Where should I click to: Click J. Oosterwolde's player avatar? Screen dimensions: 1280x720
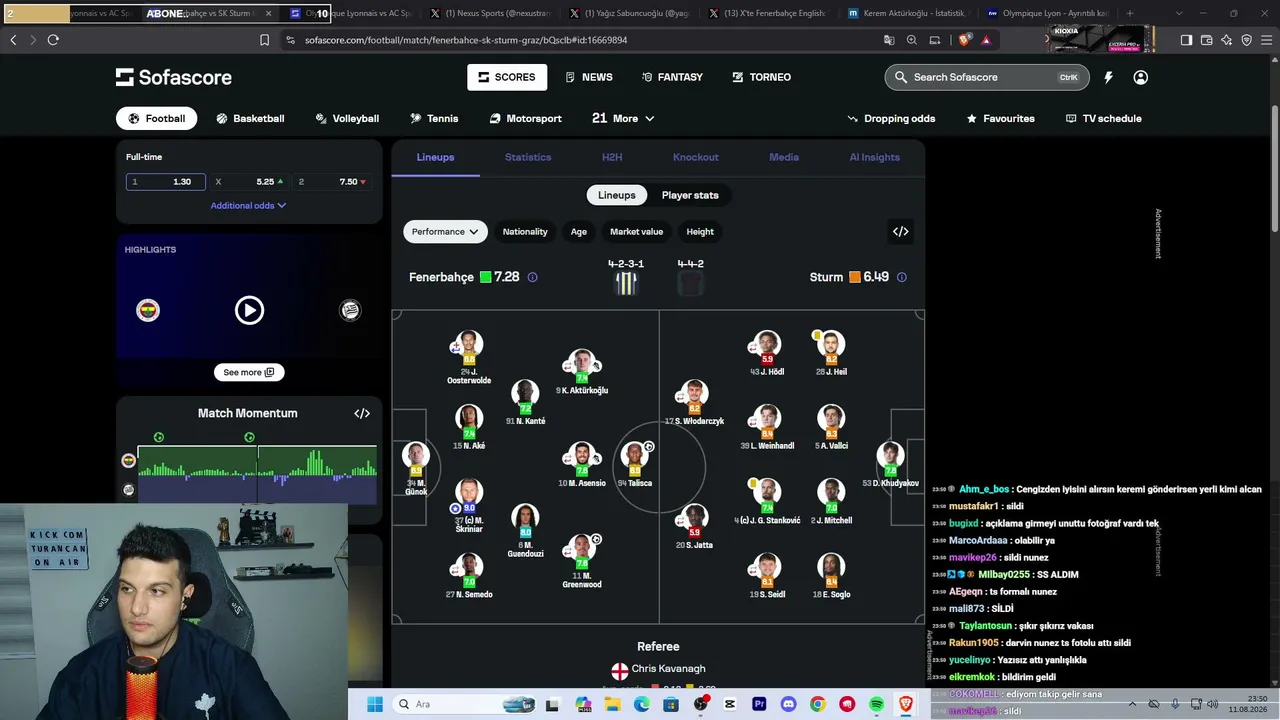point(469,343)
